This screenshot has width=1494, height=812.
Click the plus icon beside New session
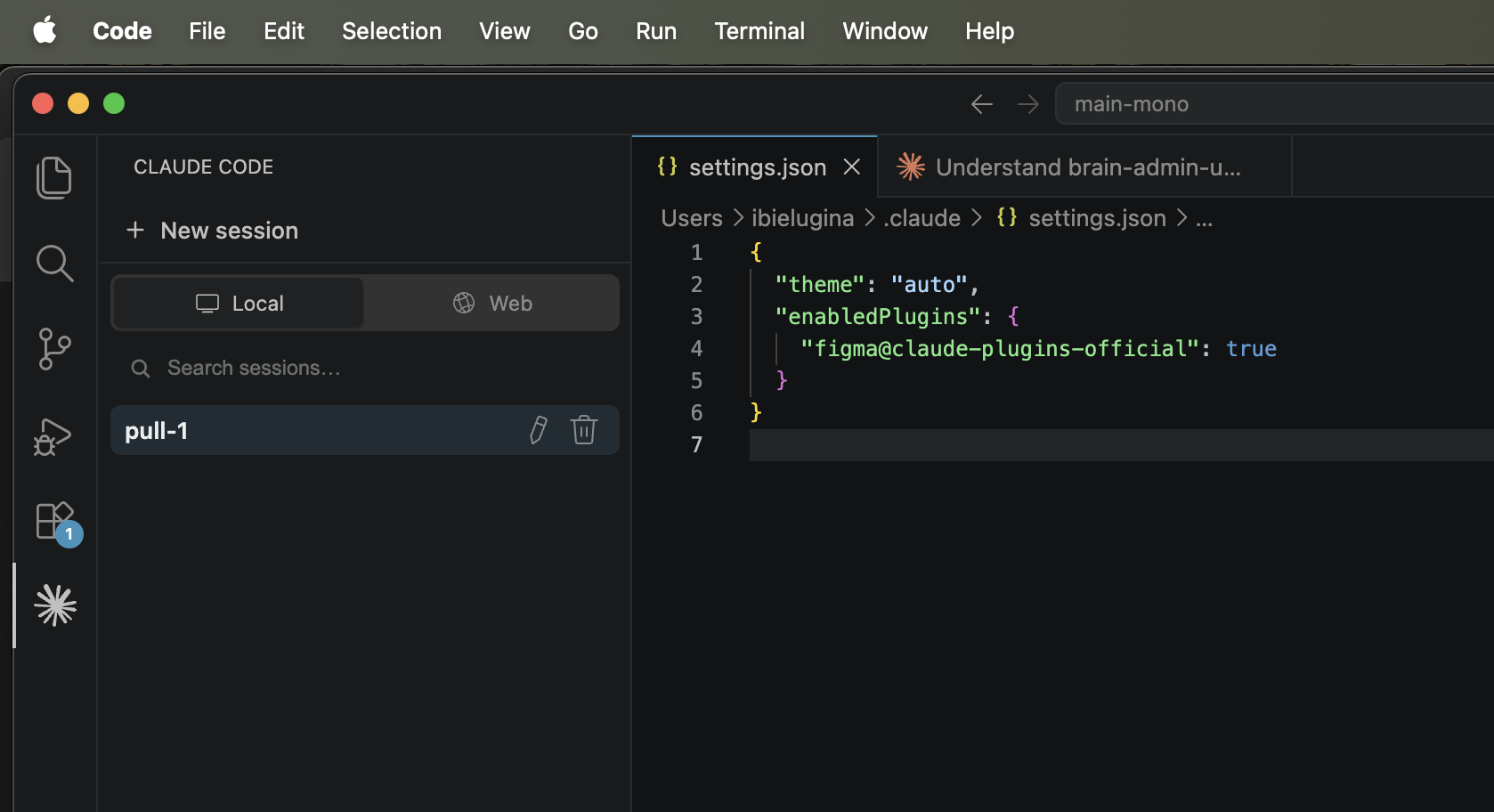click(135, 231)
